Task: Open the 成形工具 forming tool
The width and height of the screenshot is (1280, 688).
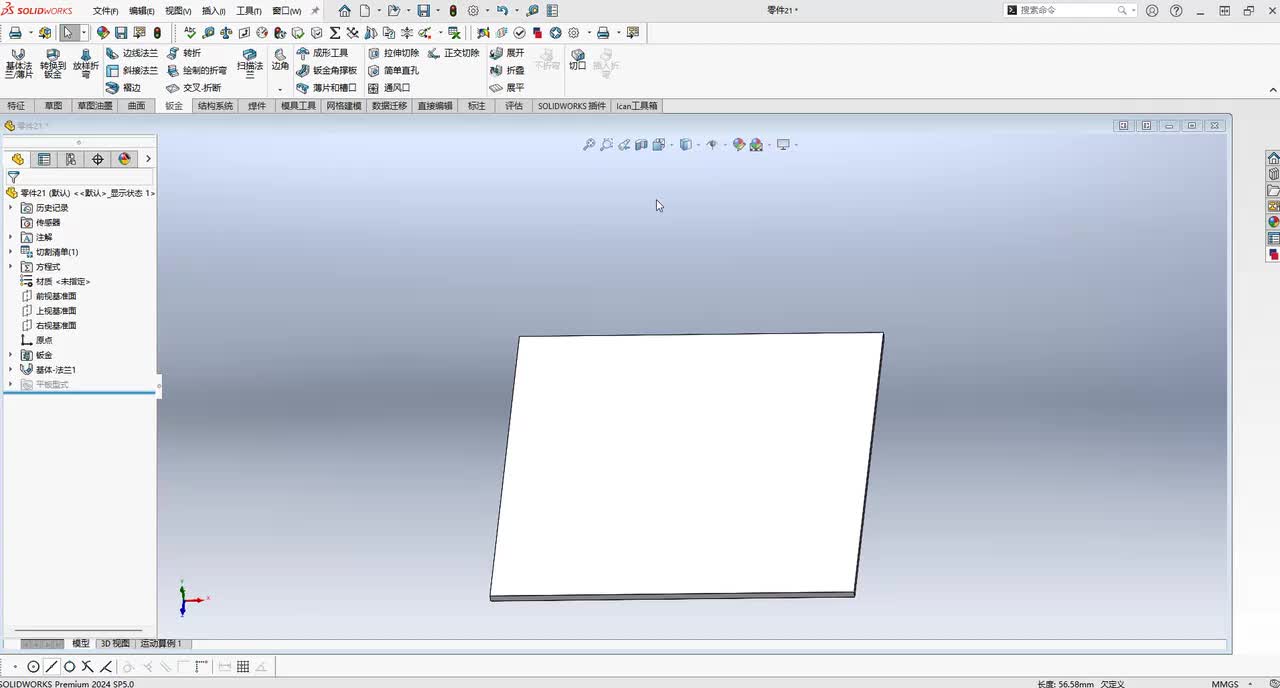Action: pos(323,53)
